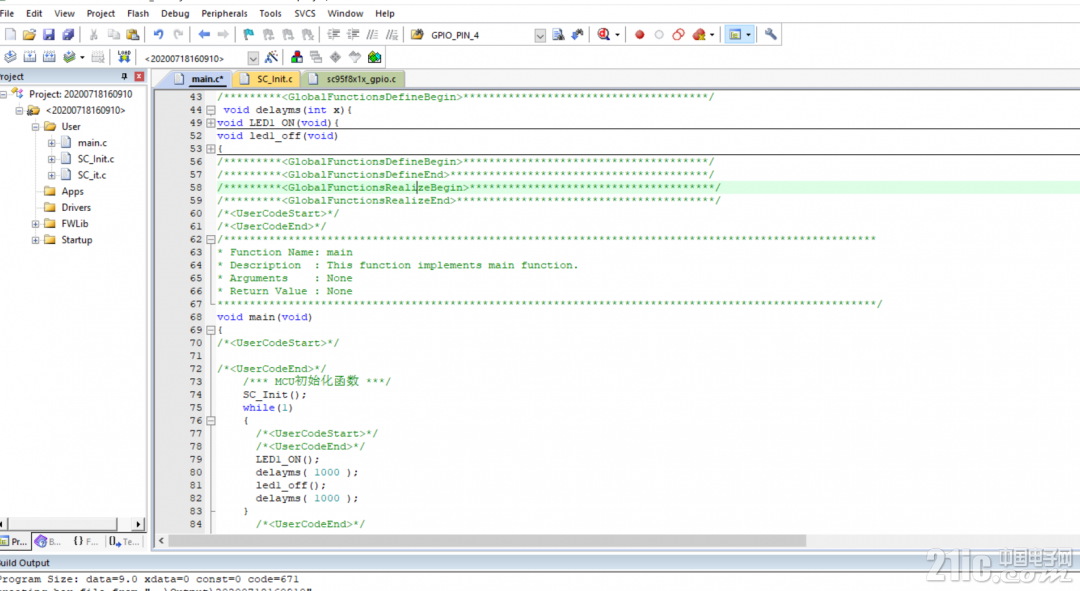
Task: Switch to the SC_Init.c editor tab
Action: tap(267, 79)
